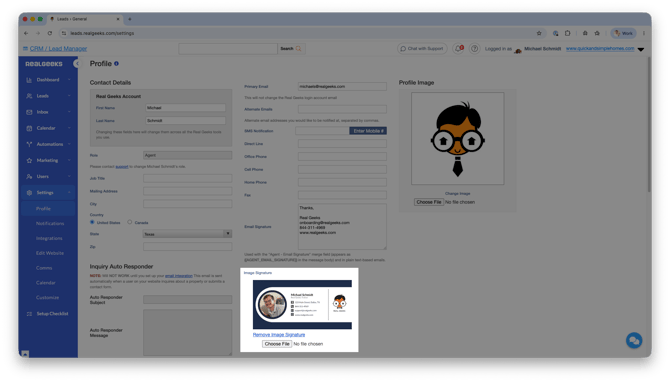Click the Settings gear icon
The width and height of the screenshot is (670, 382).
click(x=29, y=193)
